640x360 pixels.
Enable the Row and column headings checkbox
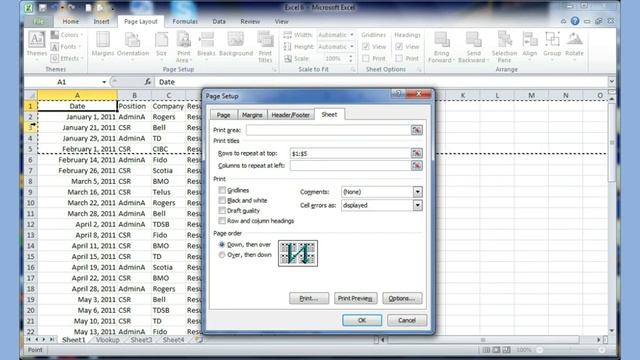[222, 221]
